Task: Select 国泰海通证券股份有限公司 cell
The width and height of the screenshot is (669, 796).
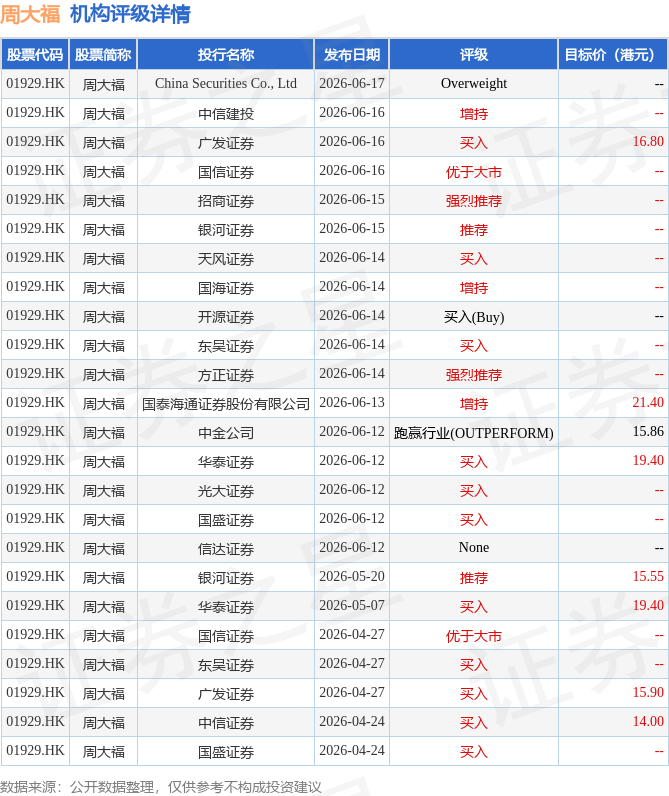Action: (226, 404)
